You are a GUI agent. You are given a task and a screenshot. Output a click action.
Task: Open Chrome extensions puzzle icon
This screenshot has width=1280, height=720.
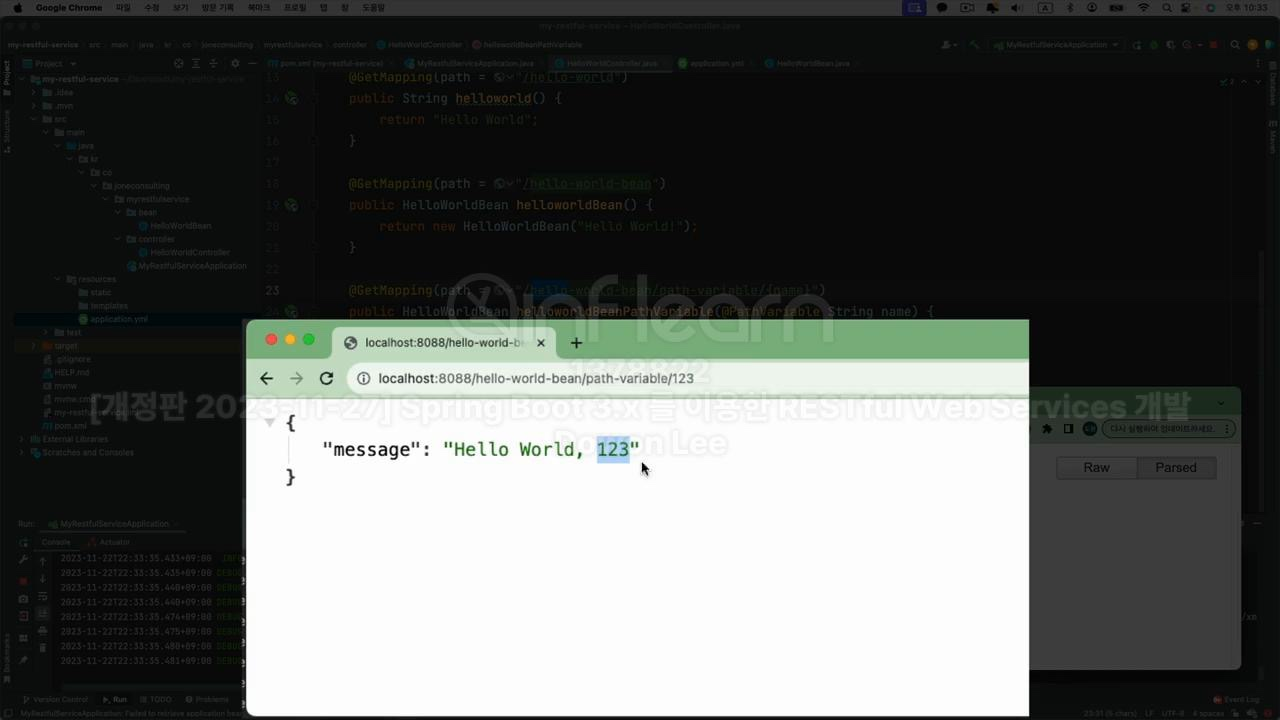[1047, 429]
